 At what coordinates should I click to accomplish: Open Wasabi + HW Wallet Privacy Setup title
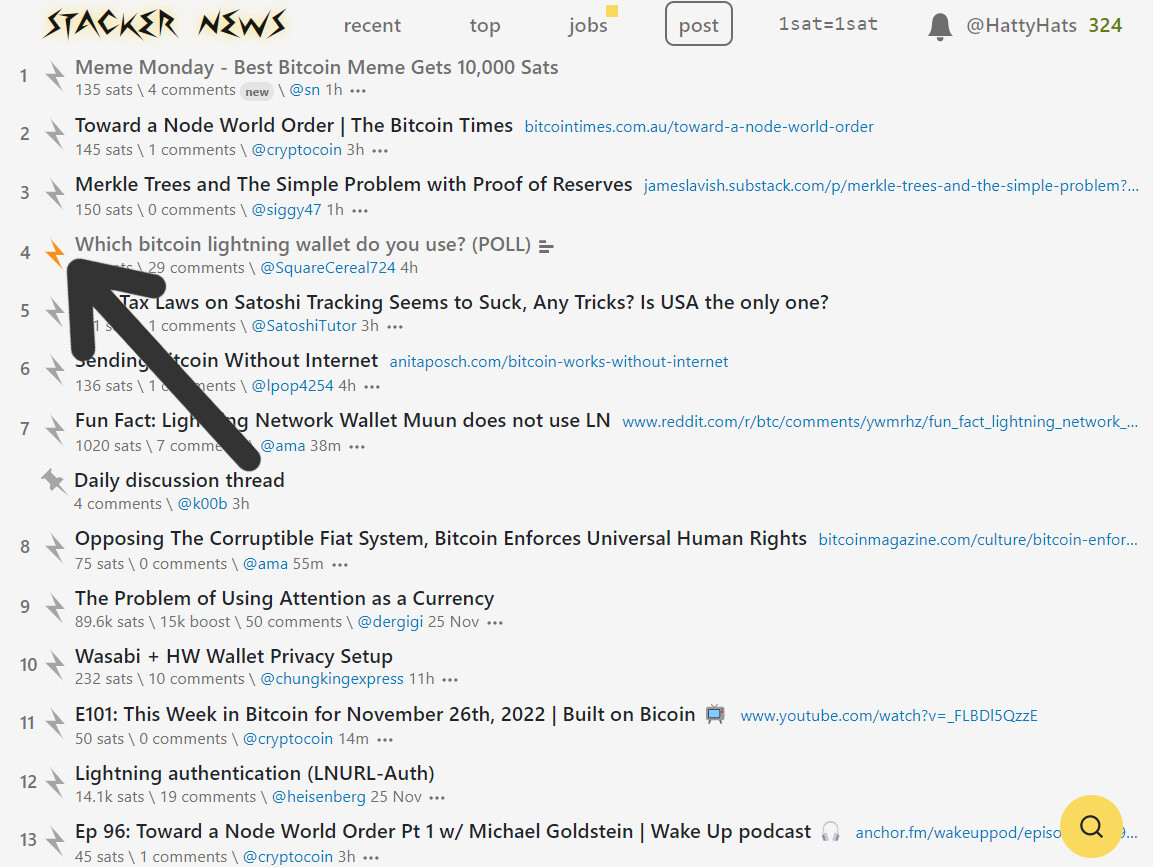click(x=234, y=656)
